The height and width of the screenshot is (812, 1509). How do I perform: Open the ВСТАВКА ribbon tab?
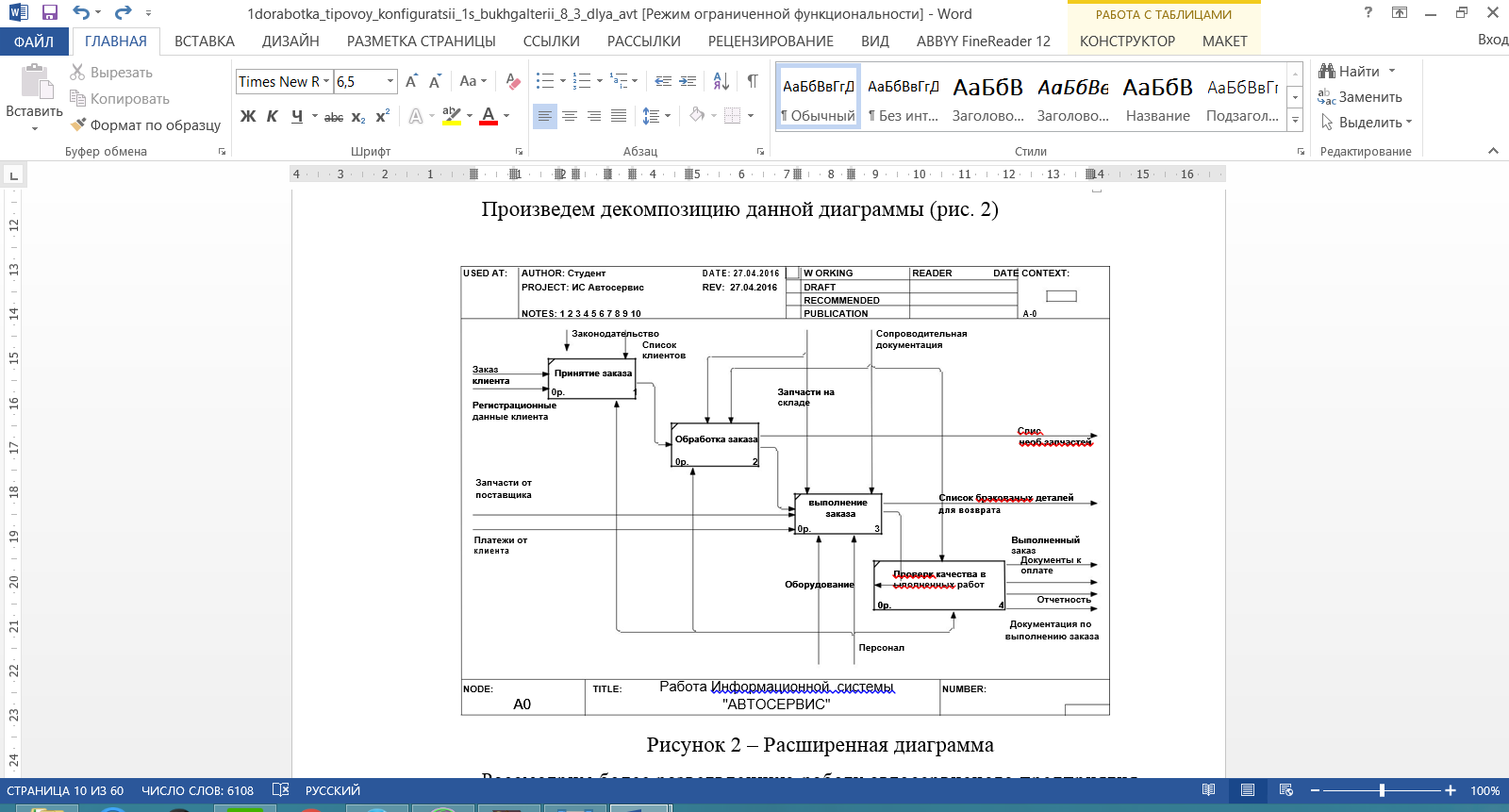tap(204, 41)
